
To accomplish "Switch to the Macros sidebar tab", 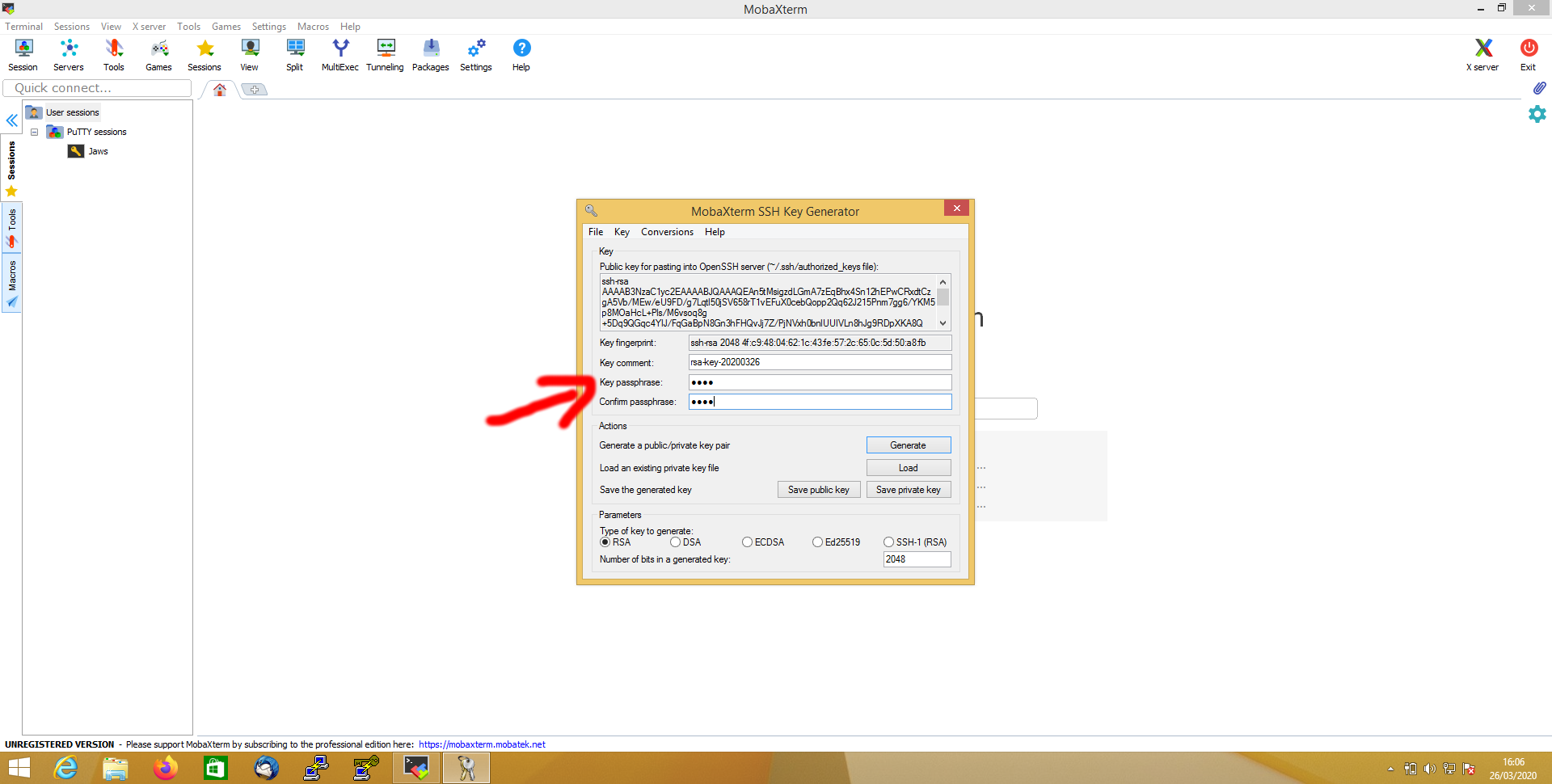I will tap(11, 283).
